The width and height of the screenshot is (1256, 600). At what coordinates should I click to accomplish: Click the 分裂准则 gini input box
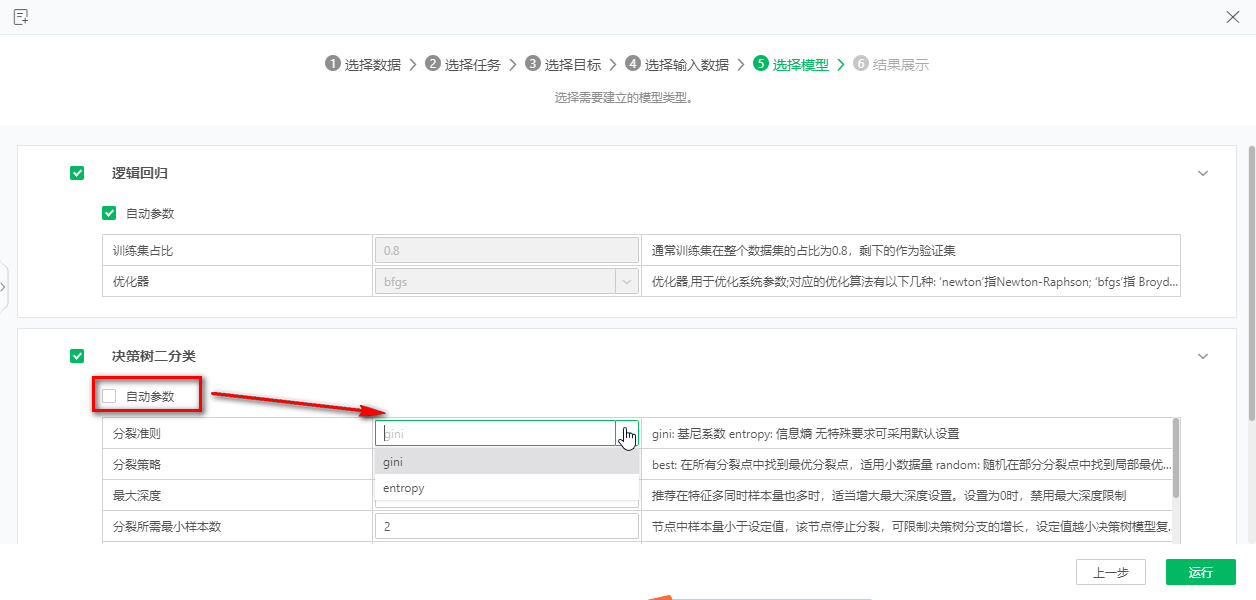click(496, 433)
